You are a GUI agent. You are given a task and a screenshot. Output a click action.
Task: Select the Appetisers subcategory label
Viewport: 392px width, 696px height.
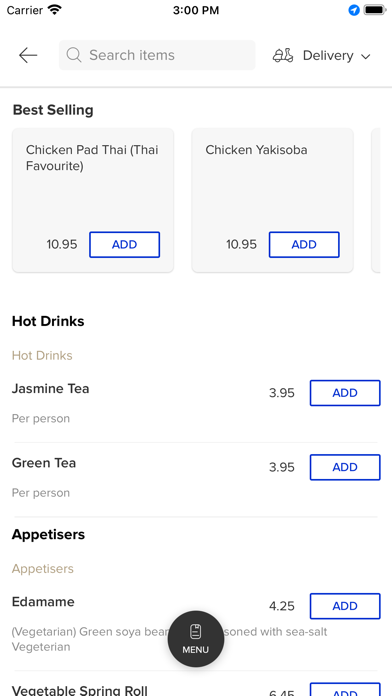tap(43, 569)
